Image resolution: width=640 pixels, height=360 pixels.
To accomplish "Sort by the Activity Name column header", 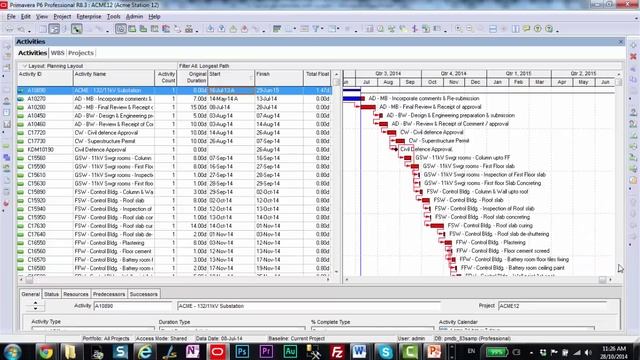I will (x=114, y=78).
